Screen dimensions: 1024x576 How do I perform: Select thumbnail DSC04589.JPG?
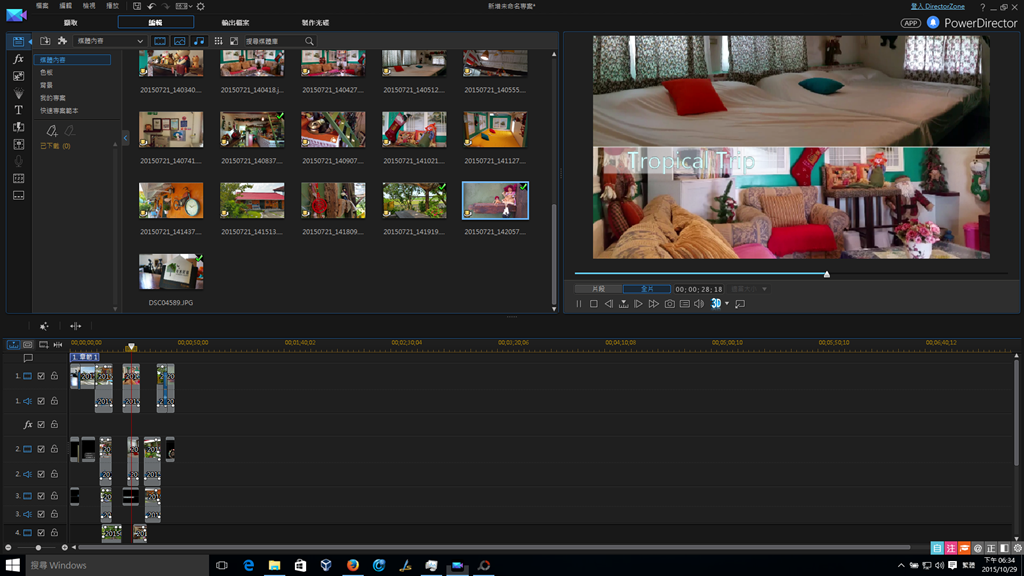tap(171, 271)
